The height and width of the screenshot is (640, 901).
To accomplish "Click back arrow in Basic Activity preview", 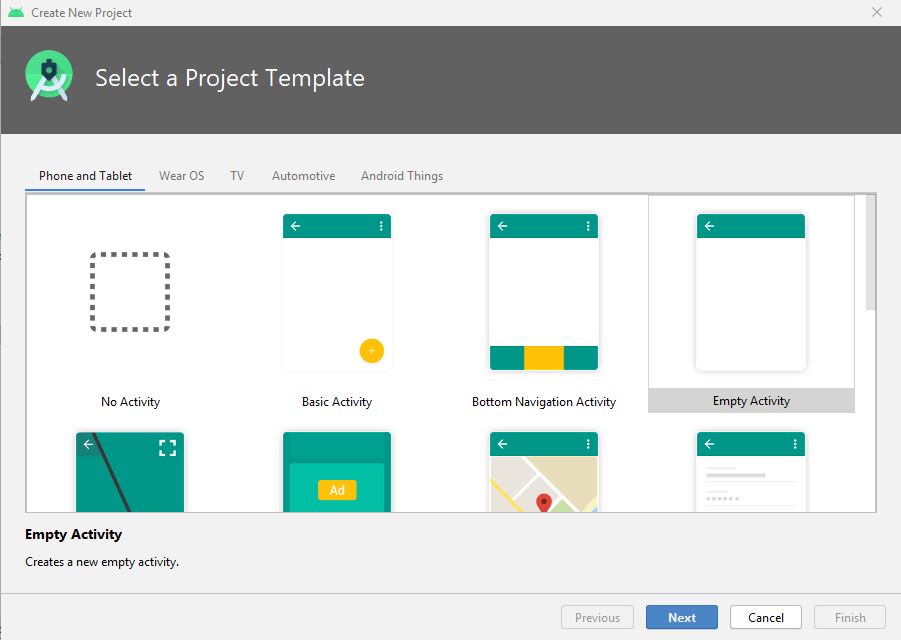I will pos(295,226).
